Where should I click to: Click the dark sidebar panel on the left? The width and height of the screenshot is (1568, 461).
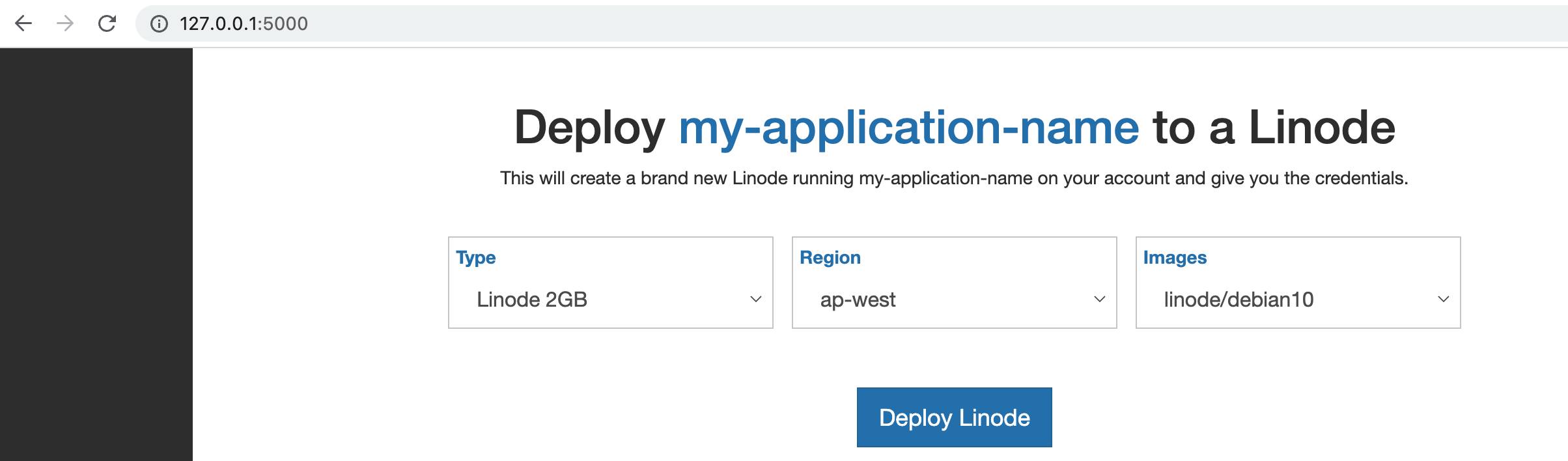(x=96, y=254)
